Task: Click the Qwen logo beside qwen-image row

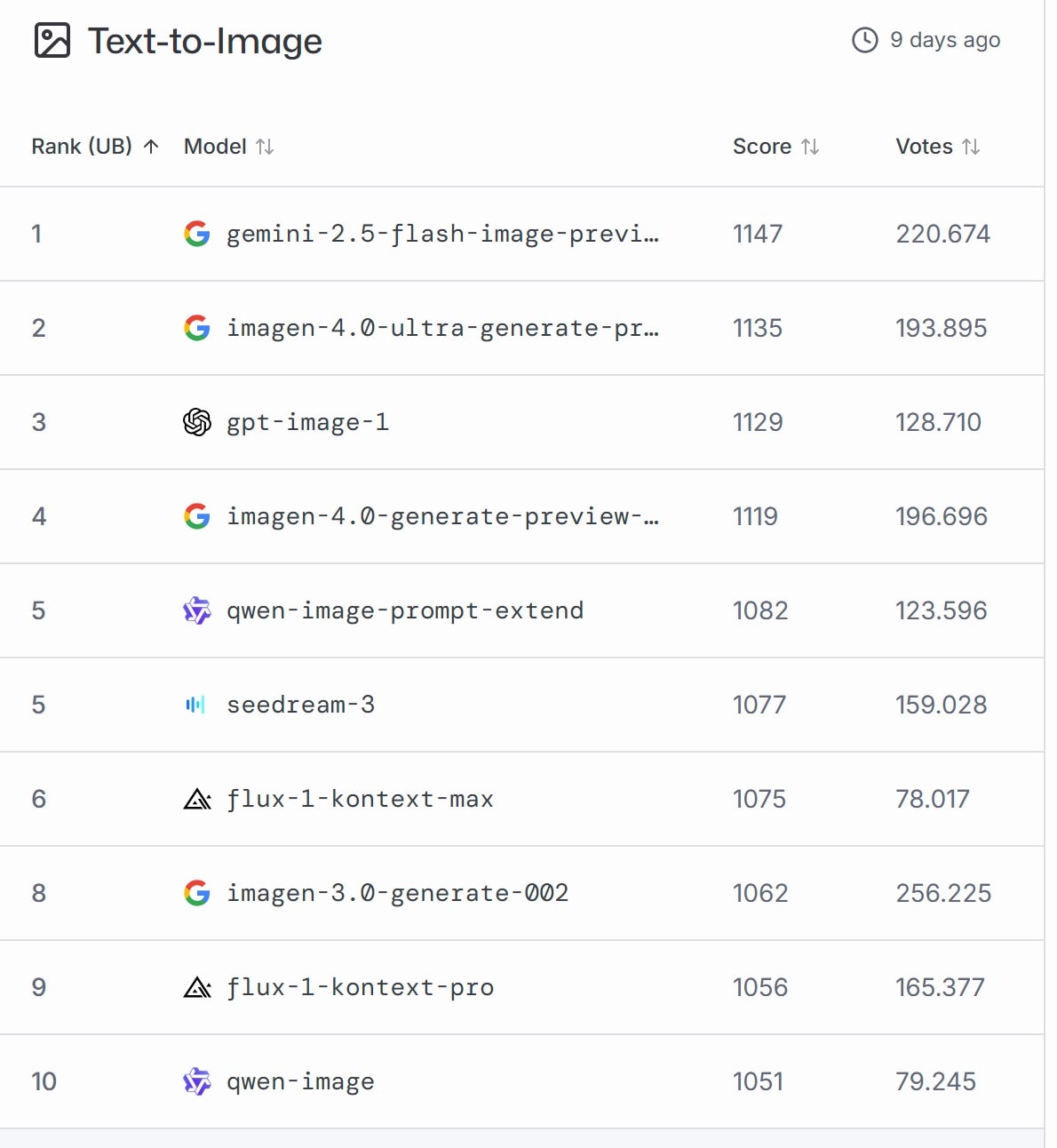Action: click(x=197, y=1081)
